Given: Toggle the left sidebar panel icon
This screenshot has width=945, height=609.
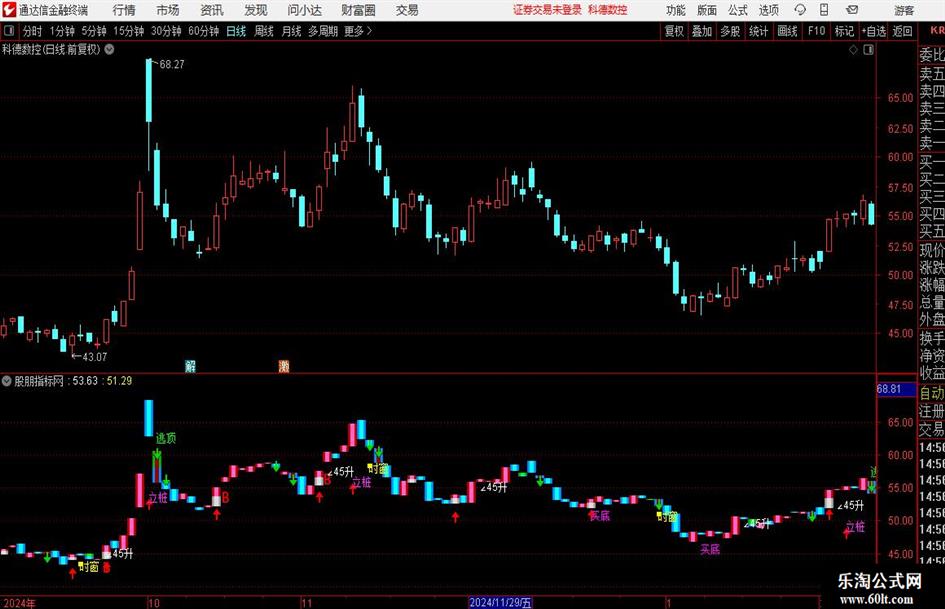Looking at the screenshot, I should click(9, 31).
